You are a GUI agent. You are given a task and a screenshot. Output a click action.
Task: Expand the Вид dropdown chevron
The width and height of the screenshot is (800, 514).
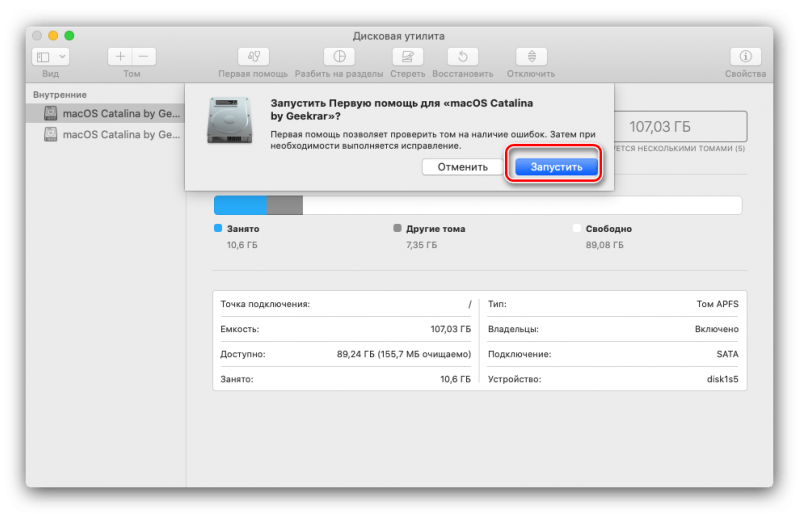pos(62,56)
